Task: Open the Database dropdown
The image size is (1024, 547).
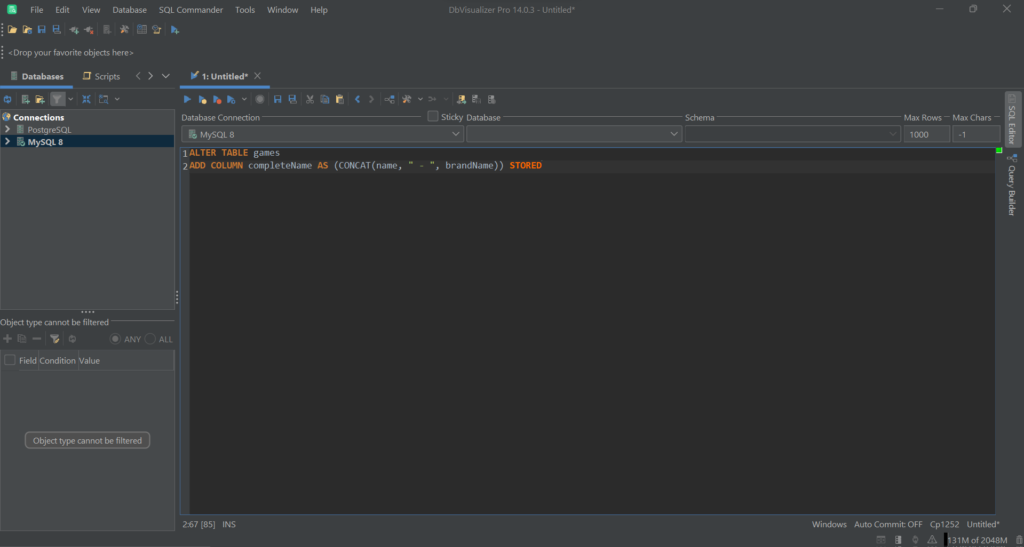Action: [x=574, y=134]
